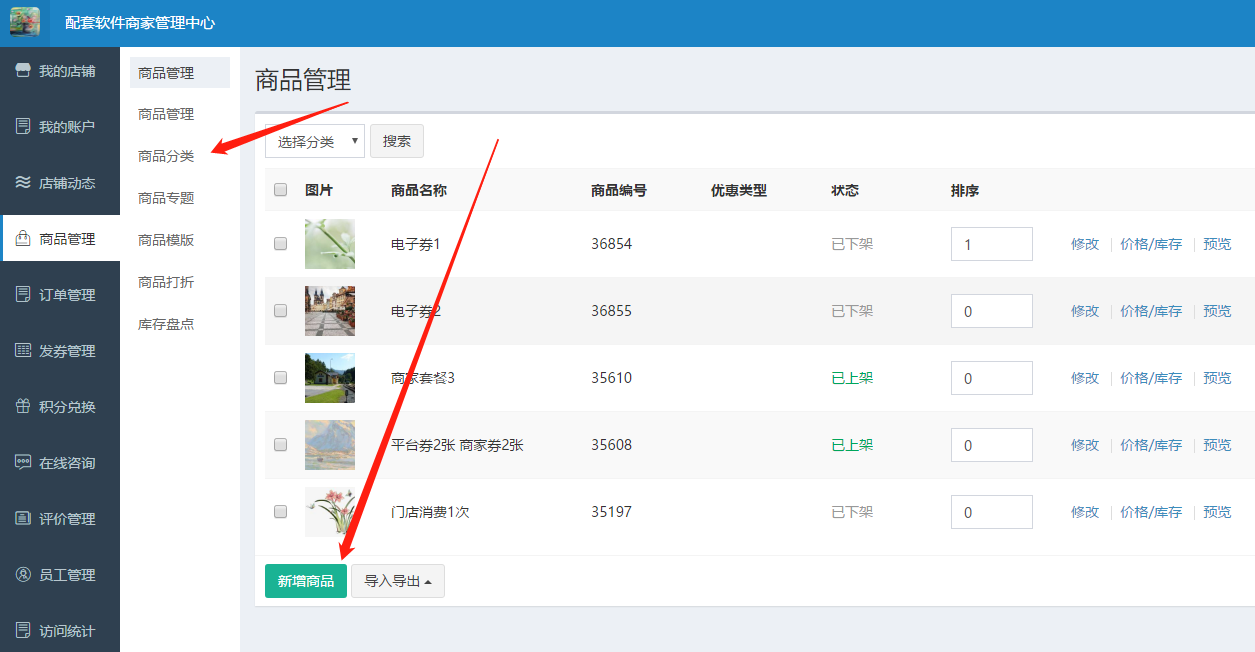The height and width of the screenshot is (652, 1255).
Task: Click product number 35610
Action: (611, 378)
